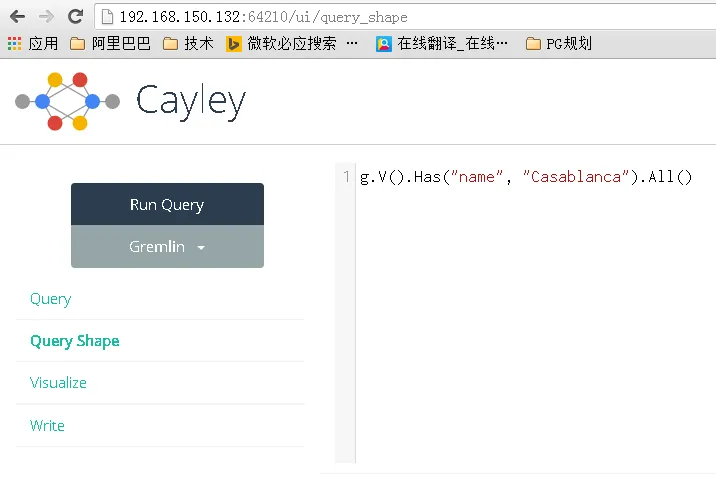Click the .All() text in query

click(x=666, y=177)
